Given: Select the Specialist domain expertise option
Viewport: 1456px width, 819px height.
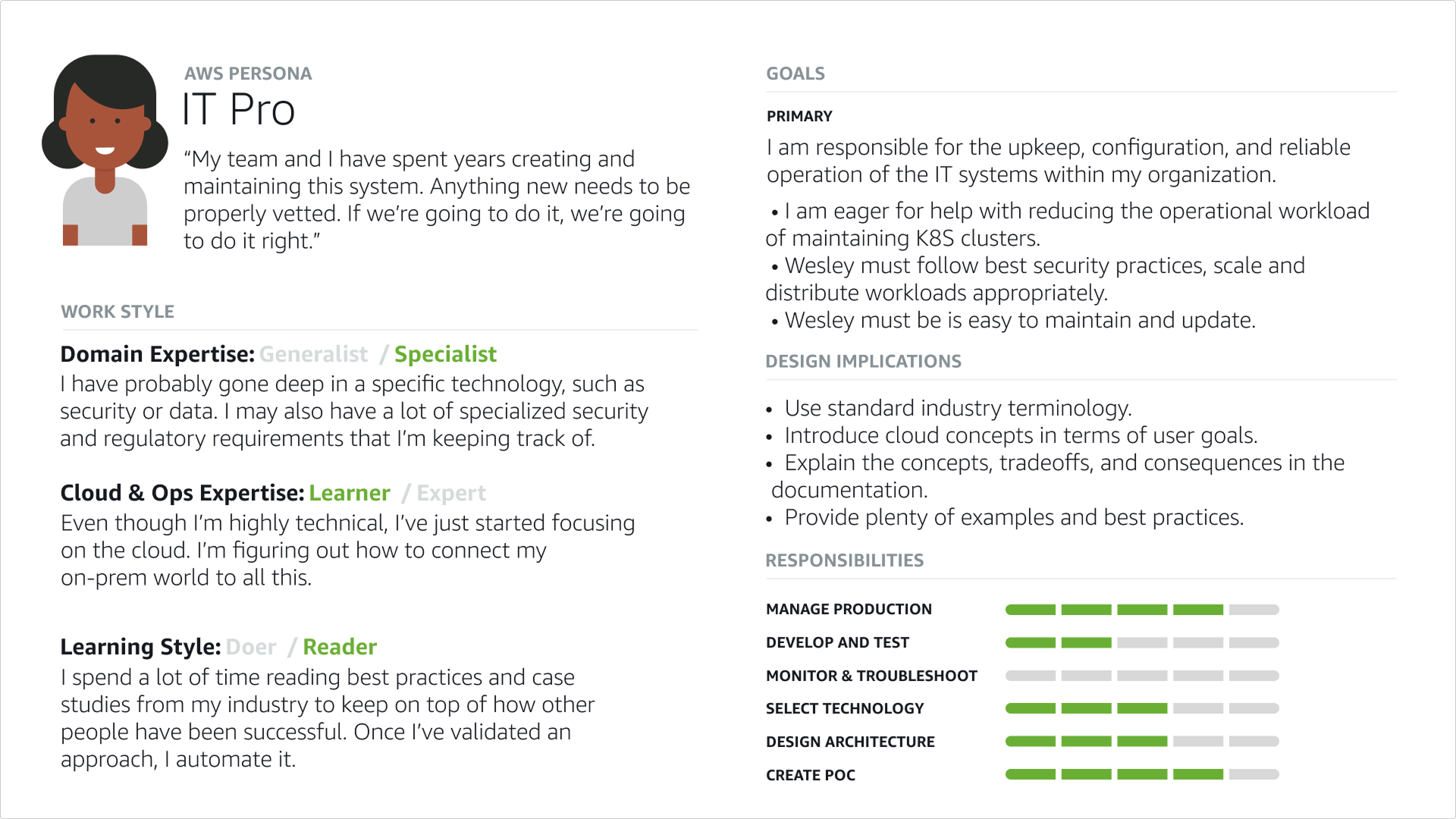Looking at the screenshot, I should (445, 354).
